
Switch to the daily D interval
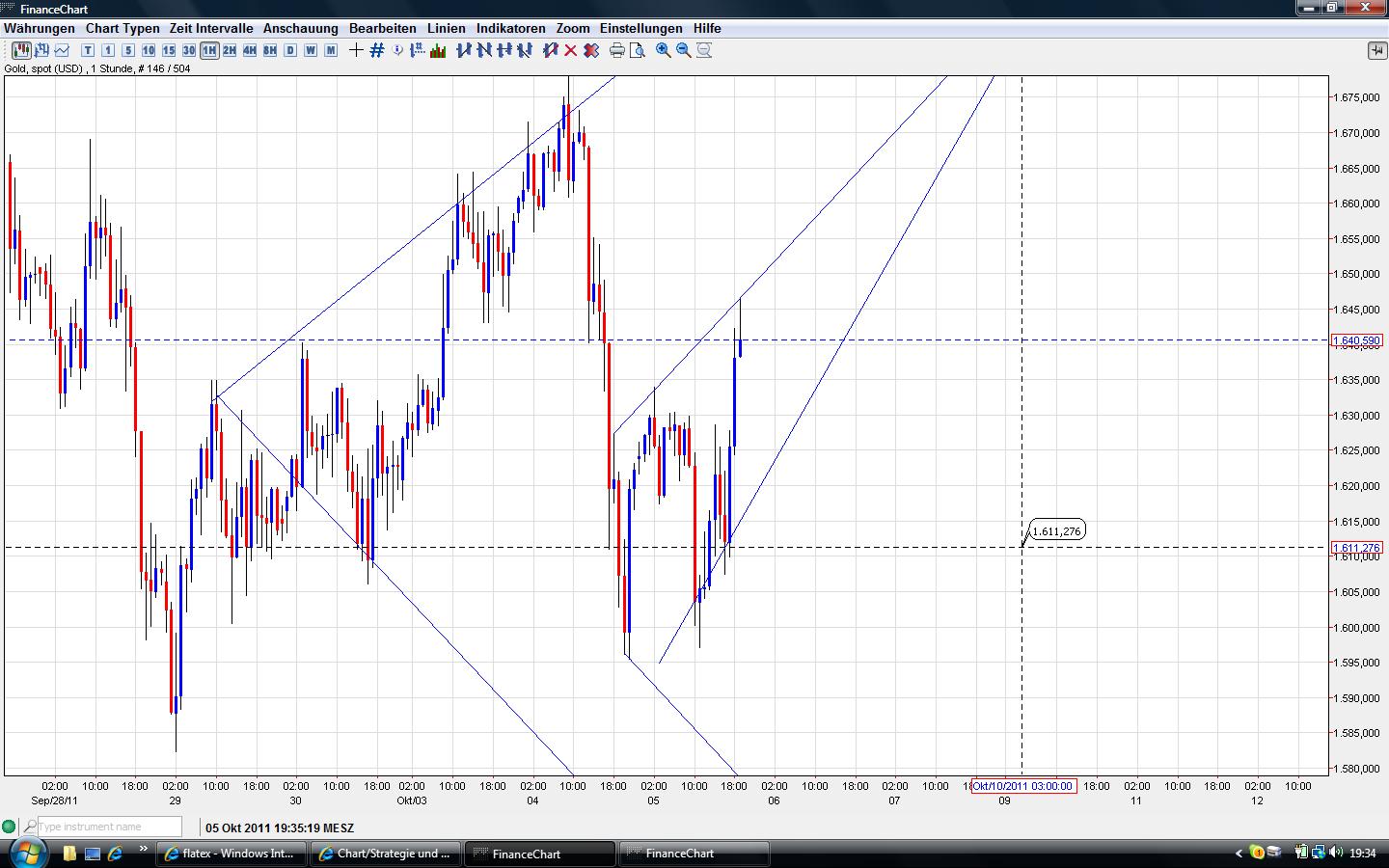[290, 50]
